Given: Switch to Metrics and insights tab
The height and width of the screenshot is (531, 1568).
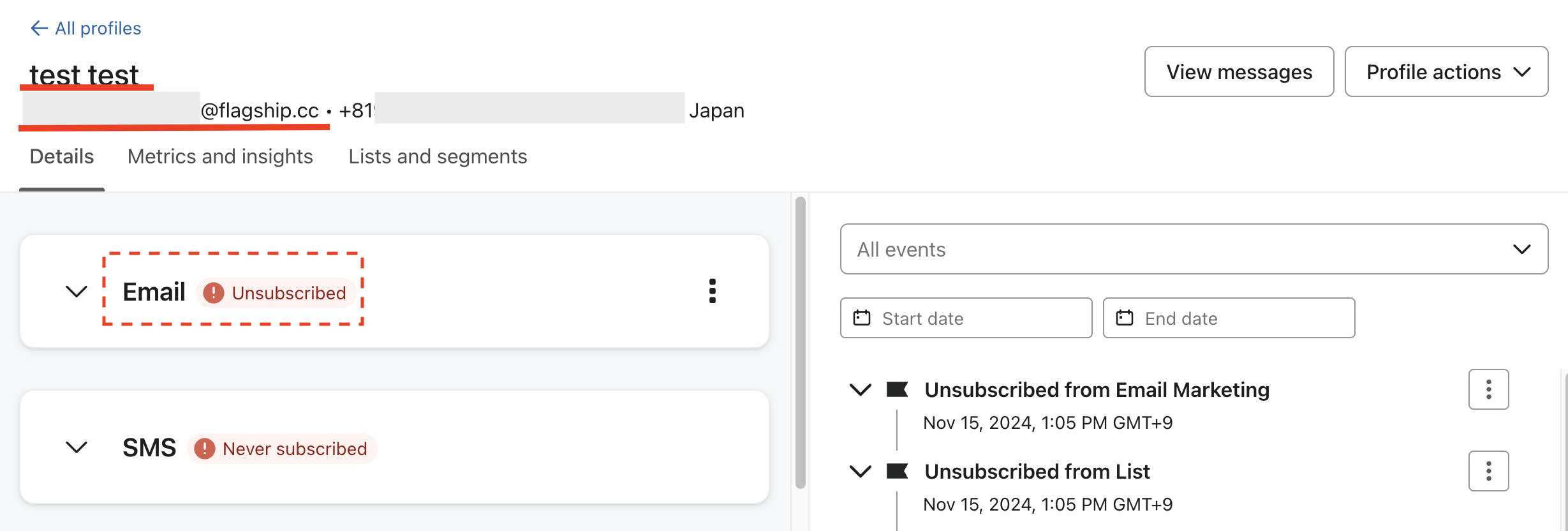Looking at the screenshot, I should point(220,156).
